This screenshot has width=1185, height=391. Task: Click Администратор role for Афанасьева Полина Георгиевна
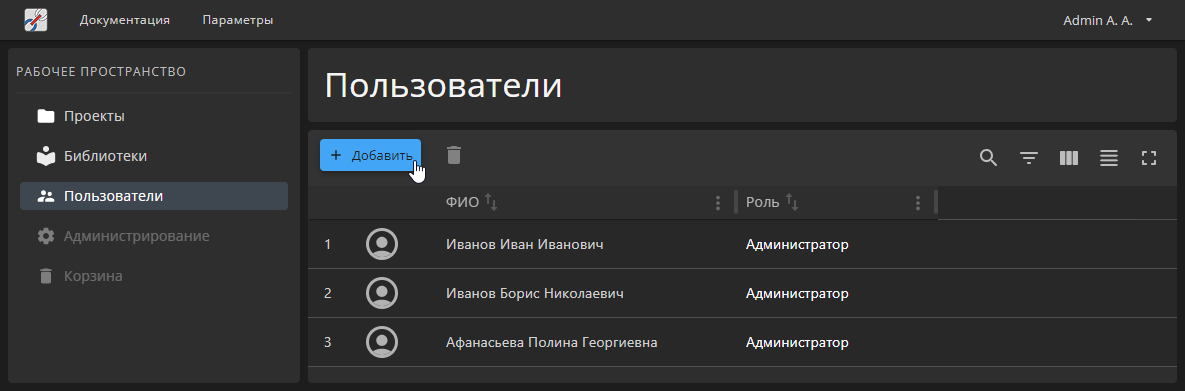point(797,343)
